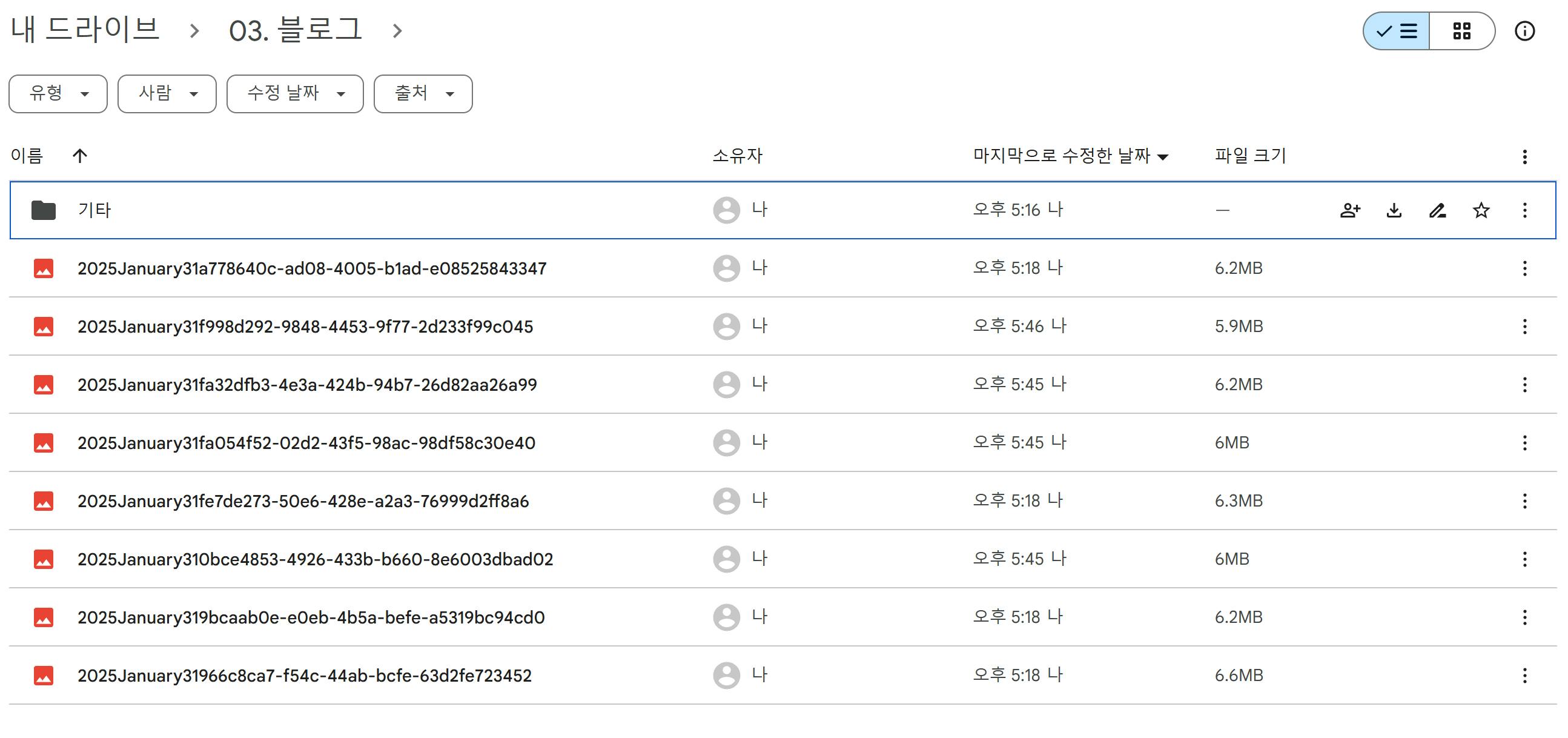Select image file 2025January31fe7de273
This screenshot has width=1568, height=738.
click(x=303, y=501)
